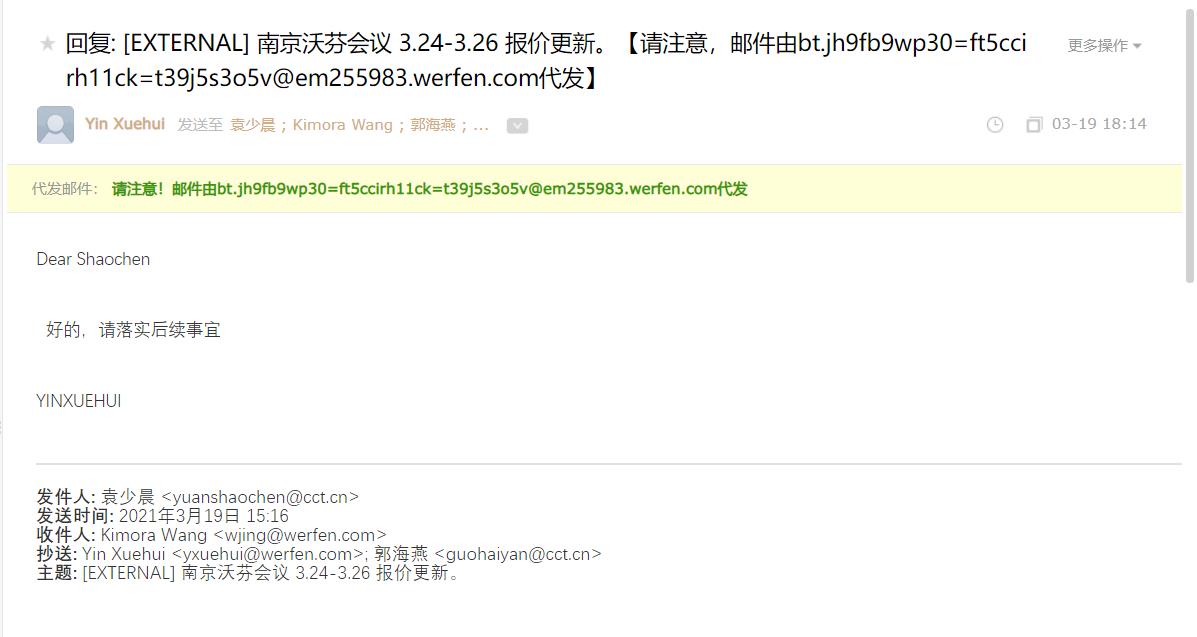Click recipient Kimora Wang in the header
The height and width of the screenshot is (637, 1197).
click(x=342, y=124)
